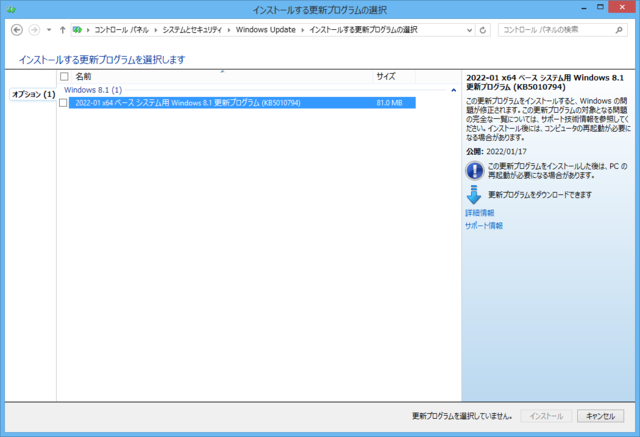Viewport: 640px width, 437px height.
Task: Click the Windows Update icon in address bar
Action: (77, 30)
